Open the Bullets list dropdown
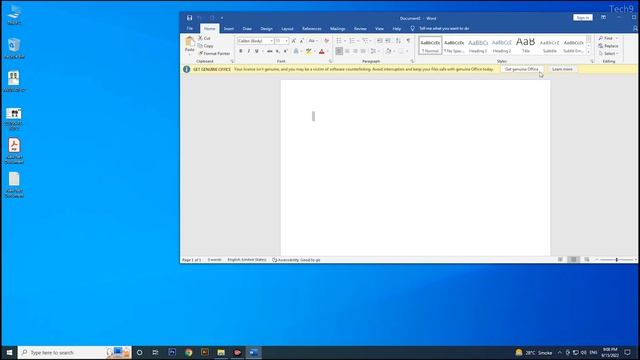 [345, 41]
